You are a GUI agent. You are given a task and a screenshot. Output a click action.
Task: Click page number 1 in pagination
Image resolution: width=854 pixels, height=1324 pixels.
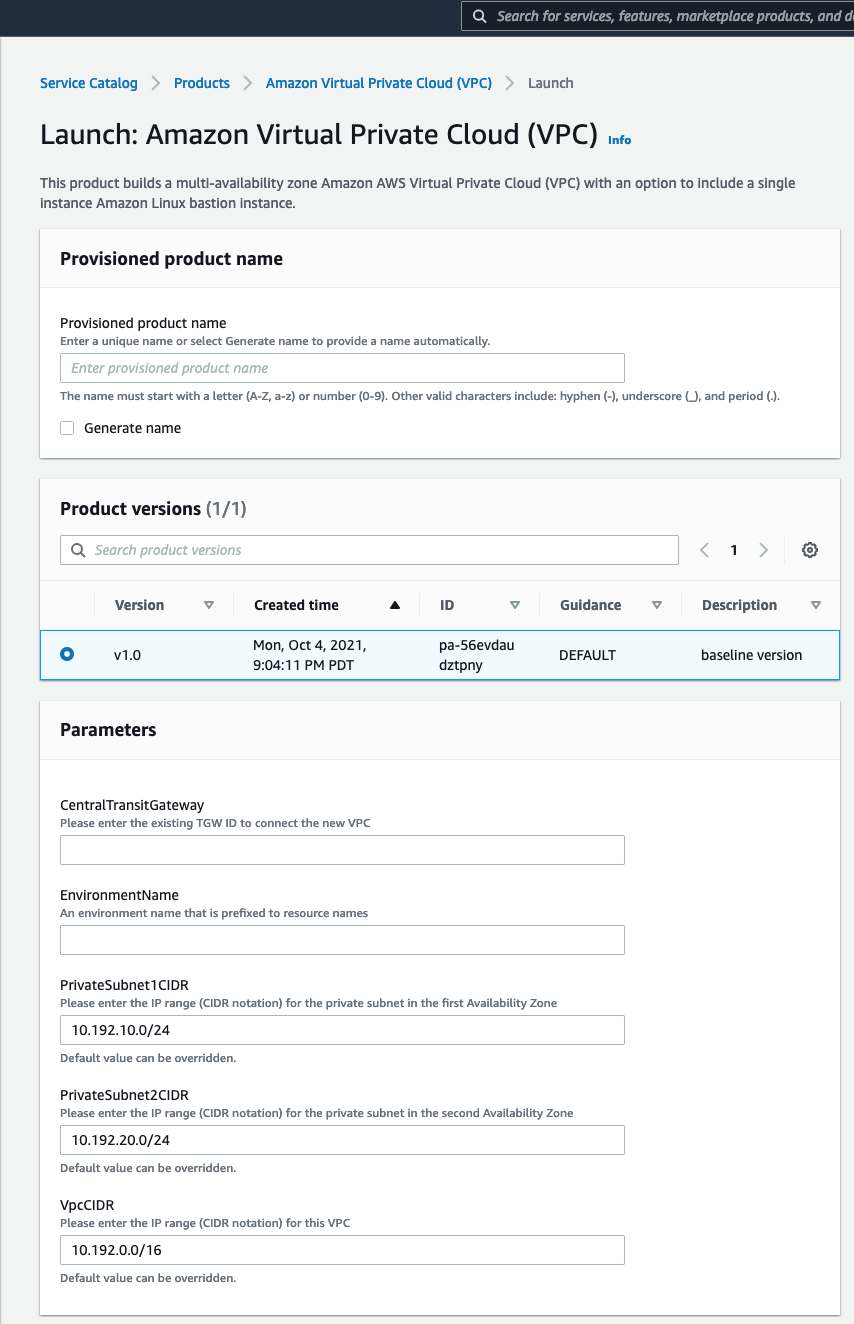(734, 550)
